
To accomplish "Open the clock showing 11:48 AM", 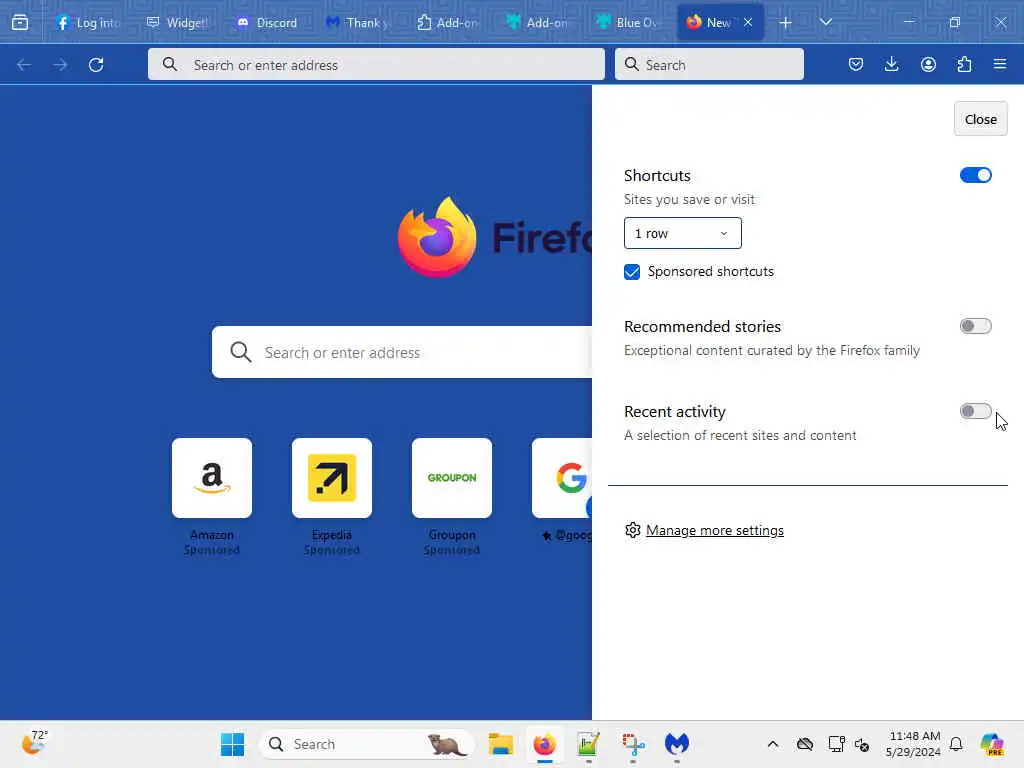I will (914, 744).
